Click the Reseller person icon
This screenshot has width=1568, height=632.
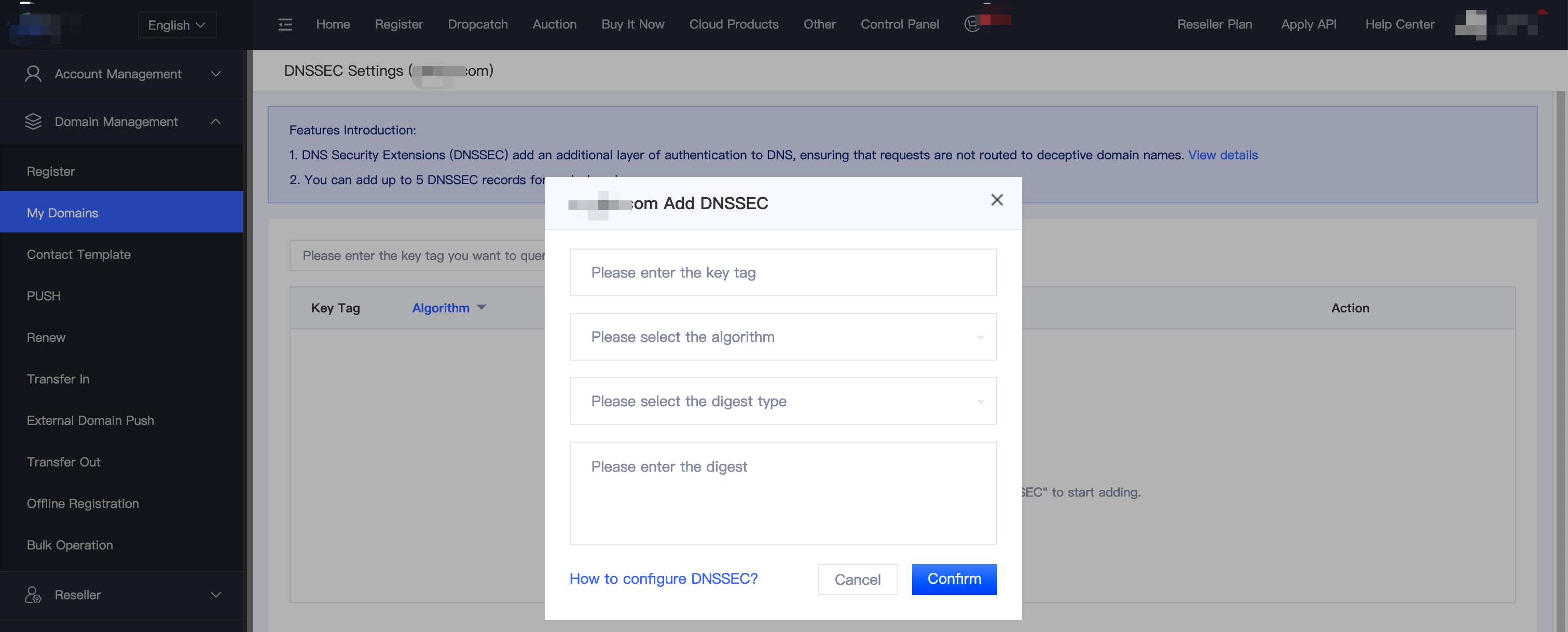[34, 594]
